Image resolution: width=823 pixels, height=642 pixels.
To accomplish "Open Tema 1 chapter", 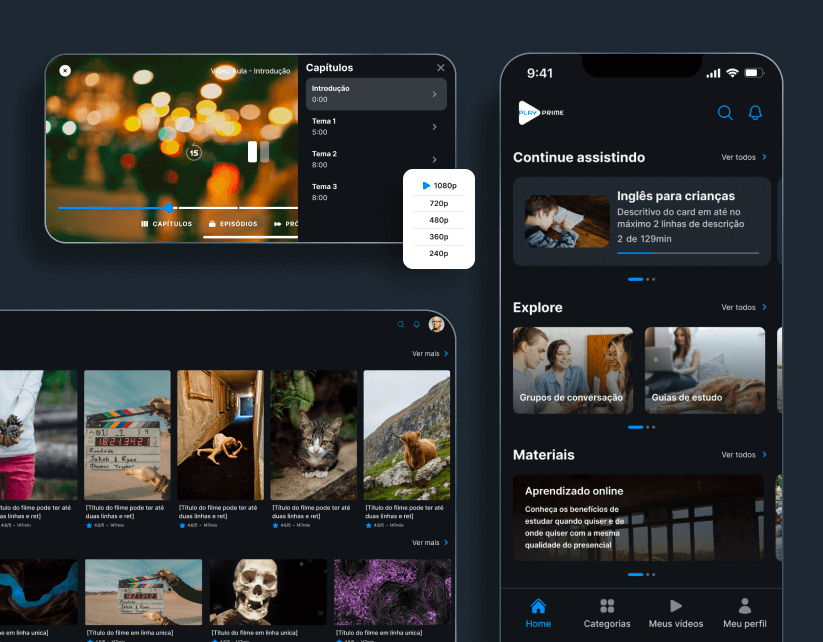I will click(376, 127).
